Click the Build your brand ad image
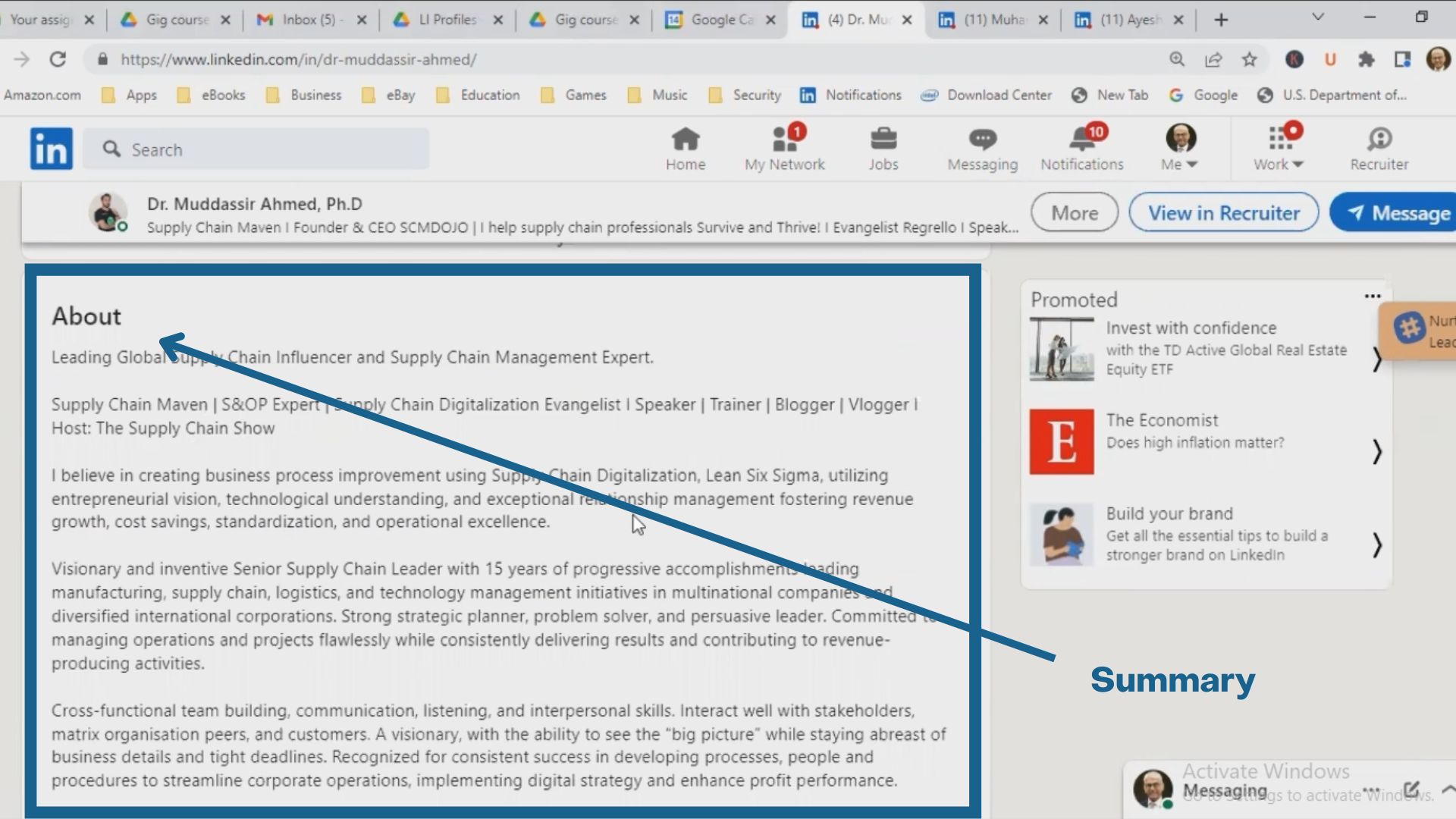The image size is (1456, 819). tap(1062, 535)
